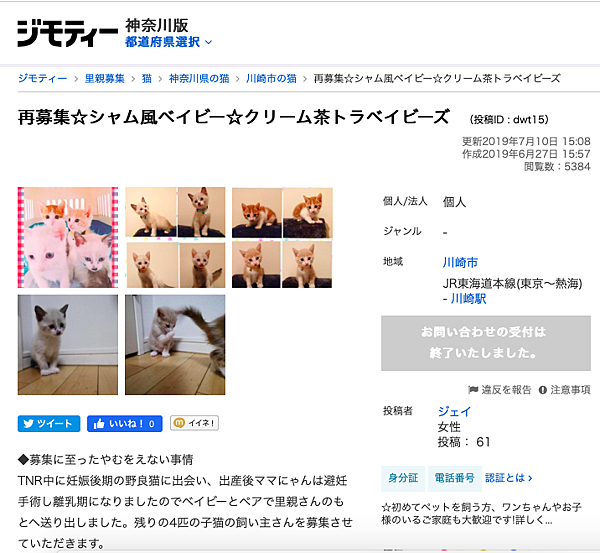
Task: Share the post with ツイート button
Action: tap(49, 424)
